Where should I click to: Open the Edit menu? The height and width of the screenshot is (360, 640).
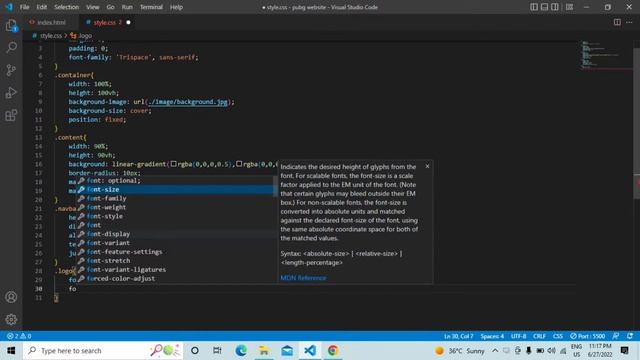pos(42,7)
